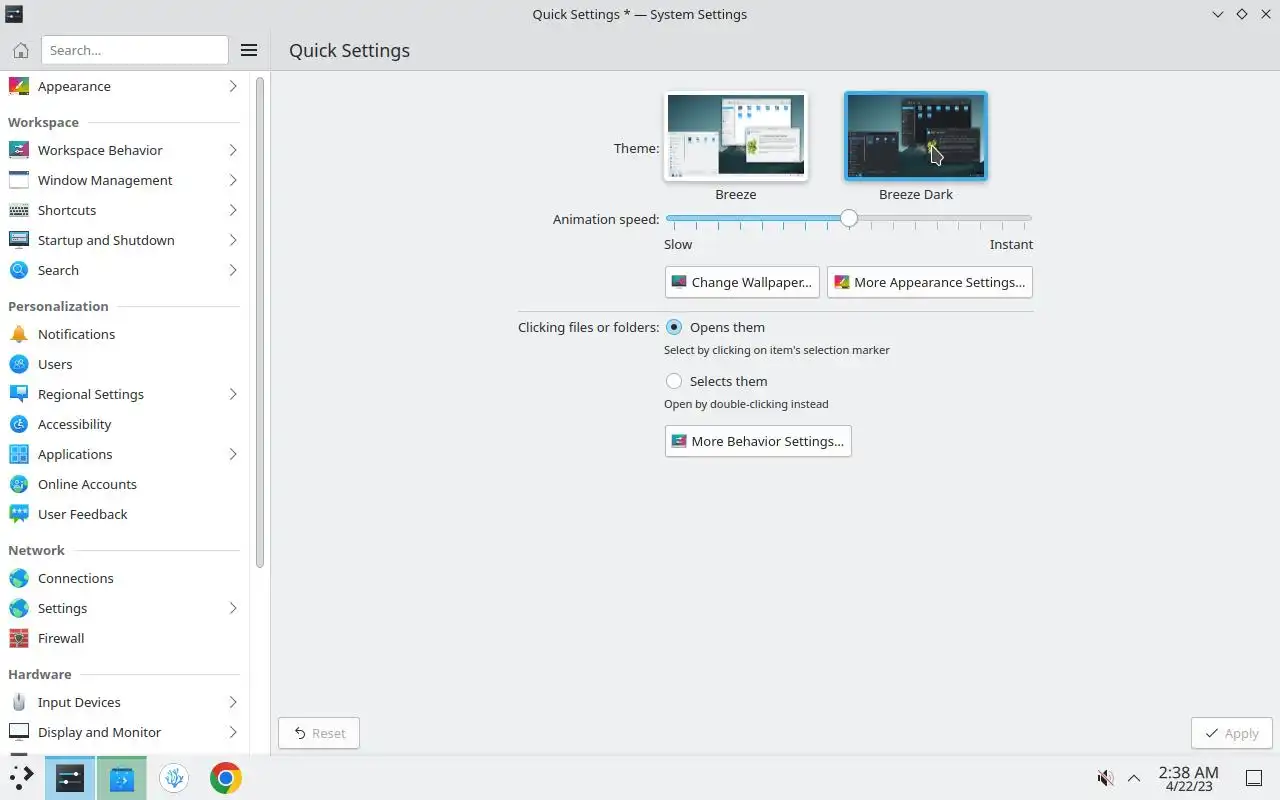Screen dimensions: 1280x800
Task: Select the Breeze Dark theme thumbnail
Action: (916, 136)
